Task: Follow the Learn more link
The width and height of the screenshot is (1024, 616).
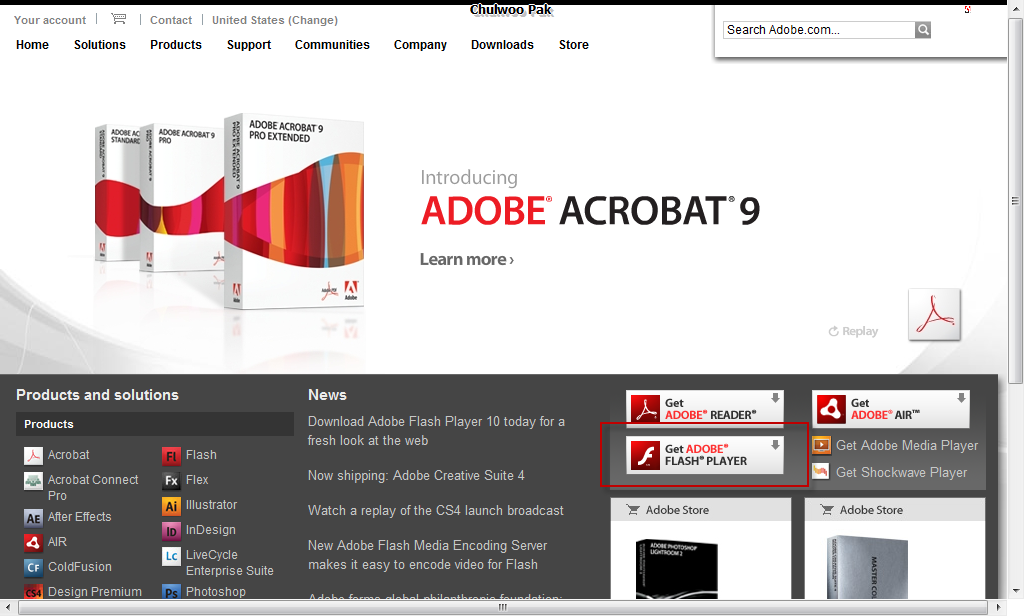Action: tap(466, 259)
